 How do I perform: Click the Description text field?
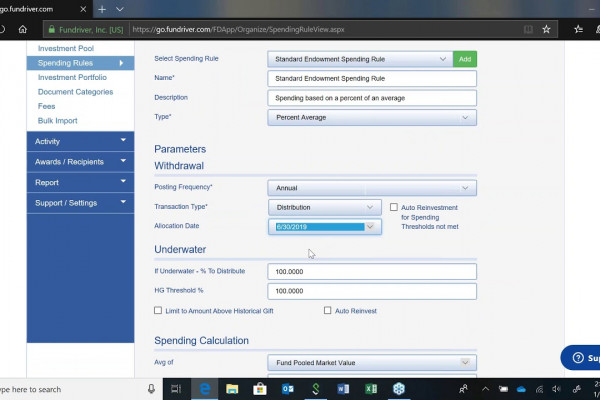pyautogui.click(x=372, y=98)
